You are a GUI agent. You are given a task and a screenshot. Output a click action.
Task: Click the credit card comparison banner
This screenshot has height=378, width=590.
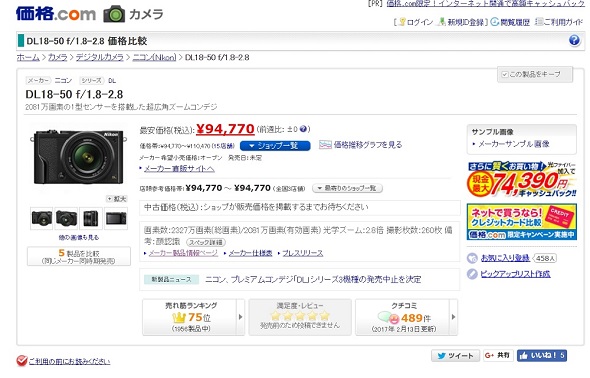(x=522, y=222)
